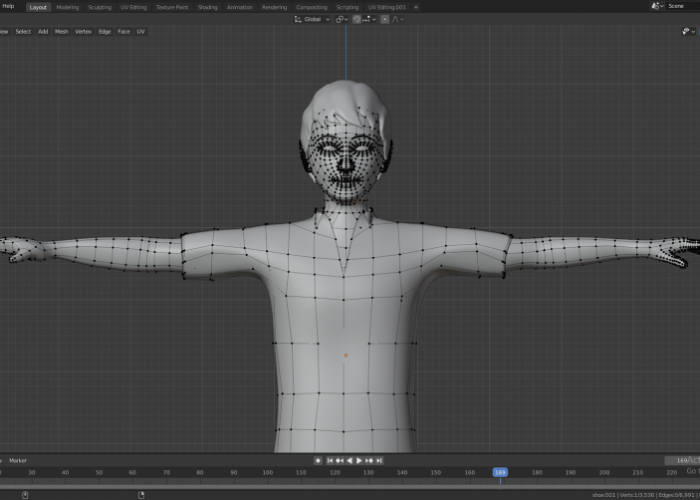Switch to the Modeling workspace tab
The height and width of the screenshot is (500, 700).
click(67, 7)
